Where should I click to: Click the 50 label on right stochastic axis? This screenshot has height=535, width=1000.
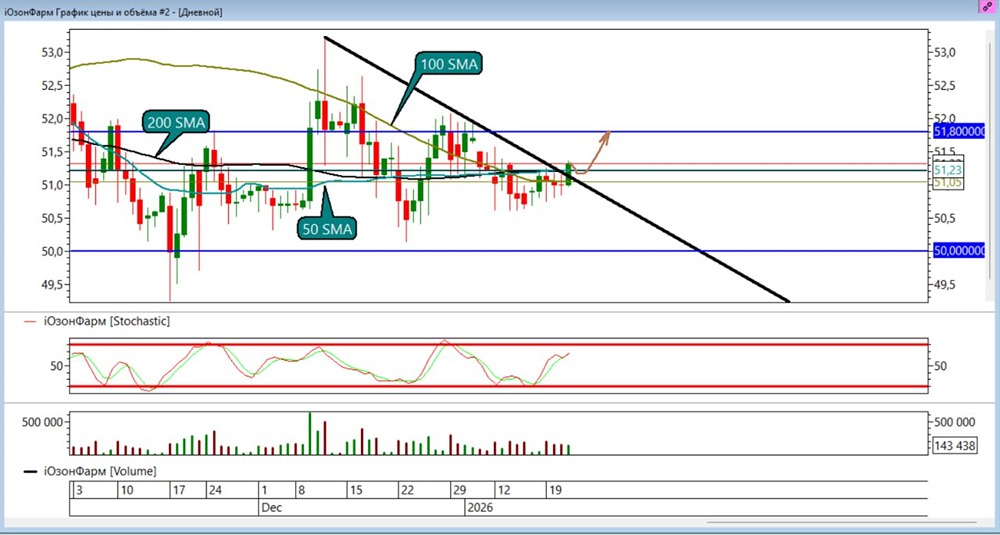coord(941,365)
